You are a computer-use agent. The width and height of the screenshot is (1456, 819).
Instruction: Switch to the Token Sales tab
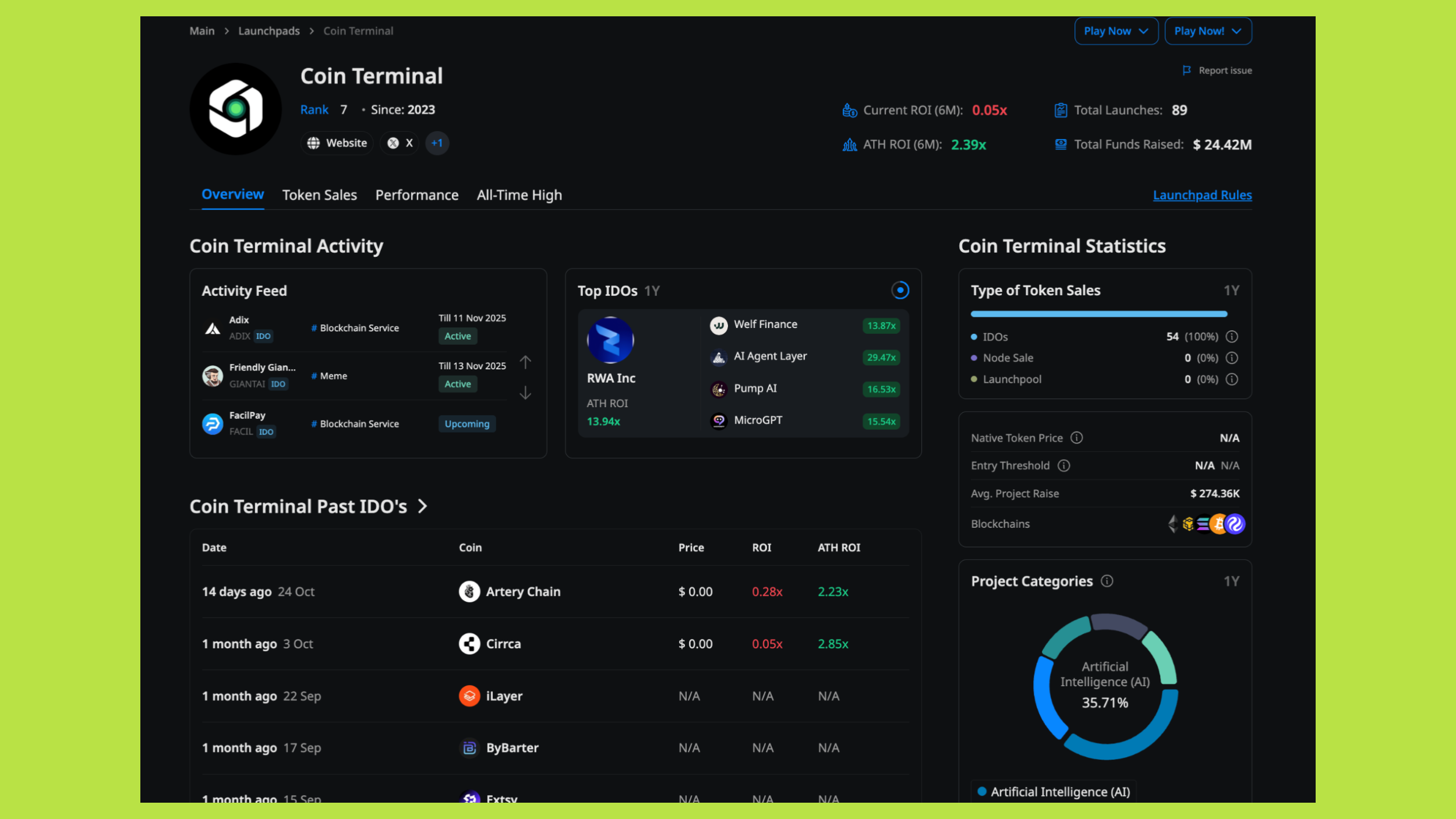[319, 195]
